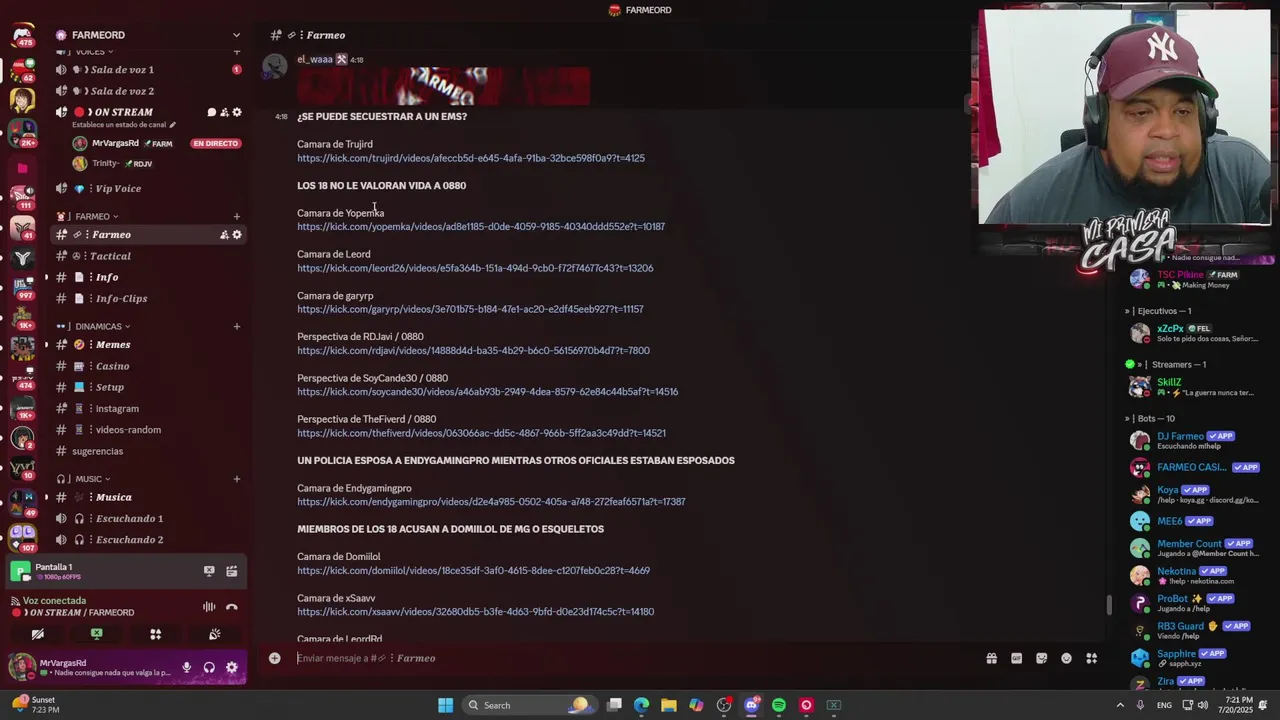The height and width of the screenshot is (720, 1280).
Task: Stop streaming Pantalla 1
Action: click(209, 571)
